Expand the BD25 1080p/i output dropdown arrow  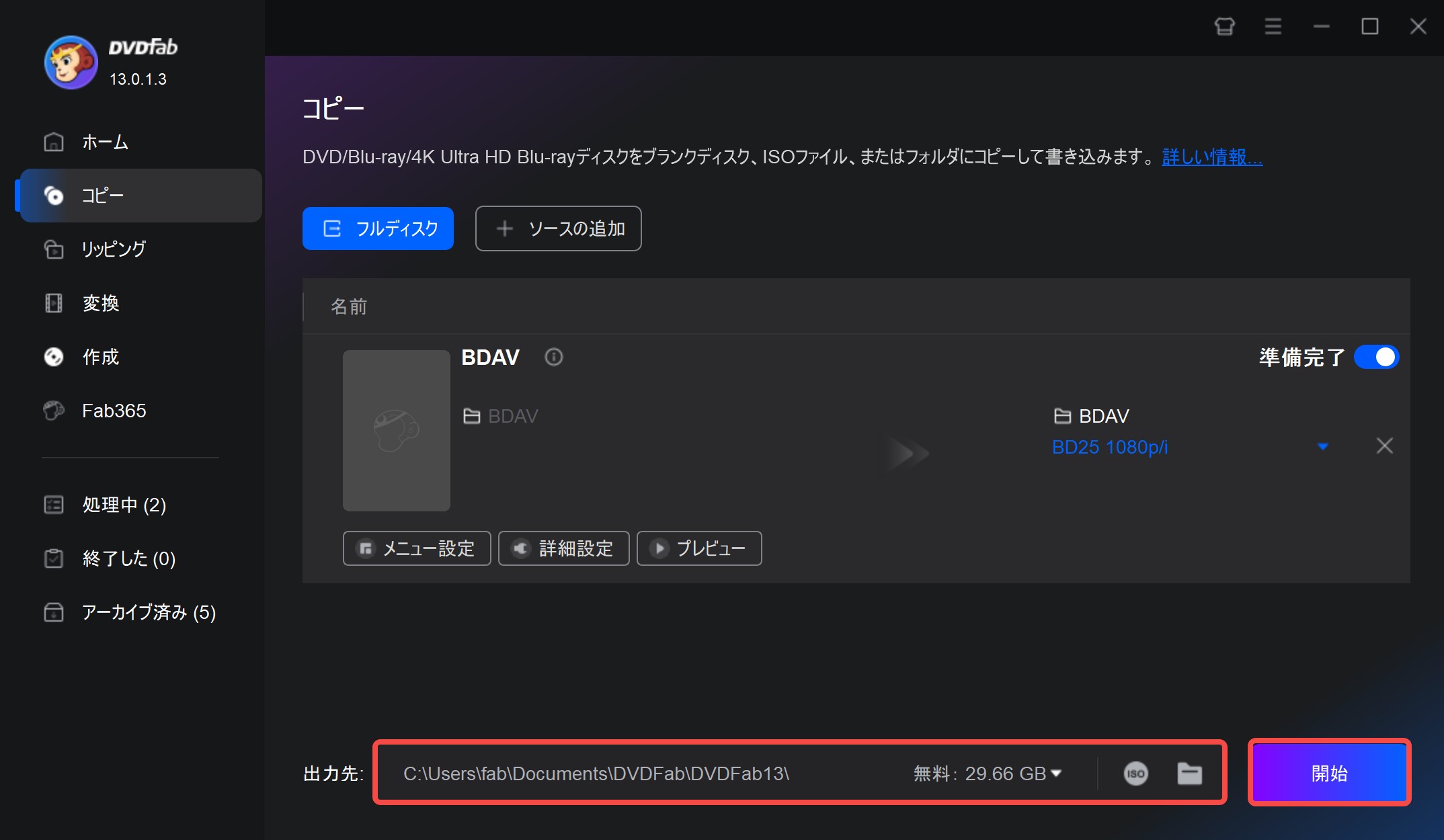[1323, 446]
